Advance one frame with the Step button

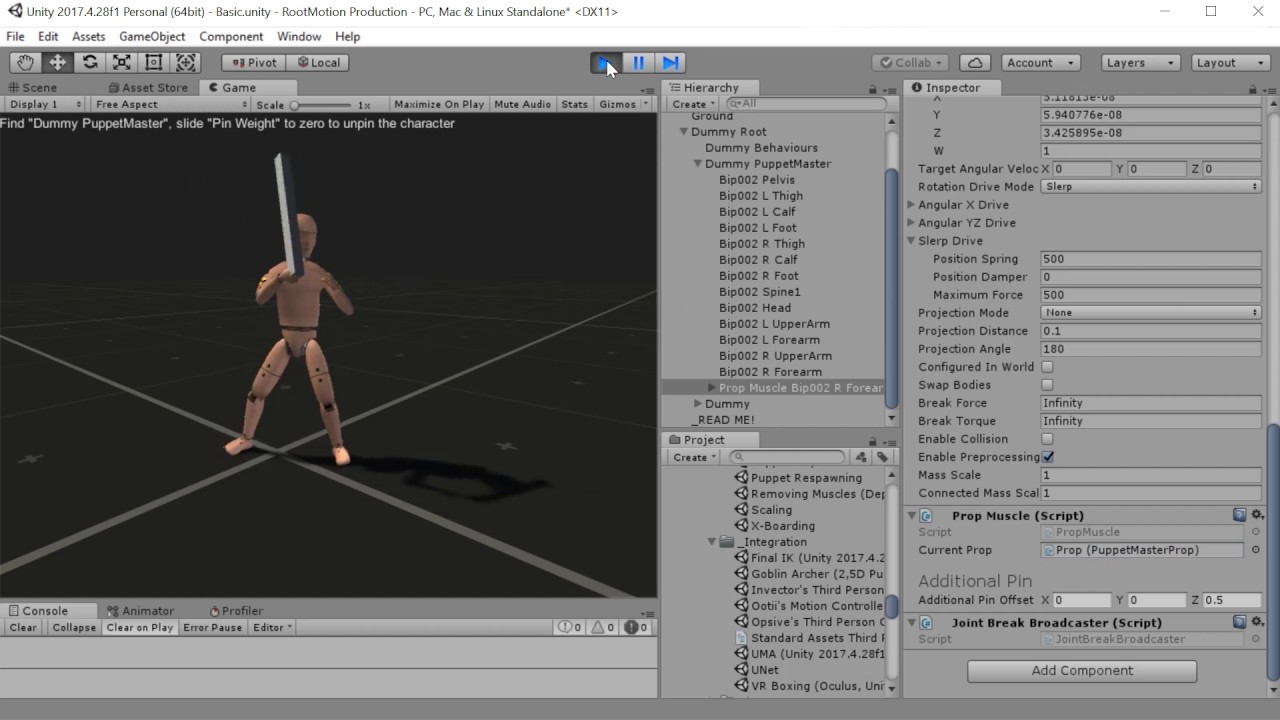[x=671, y=62]
